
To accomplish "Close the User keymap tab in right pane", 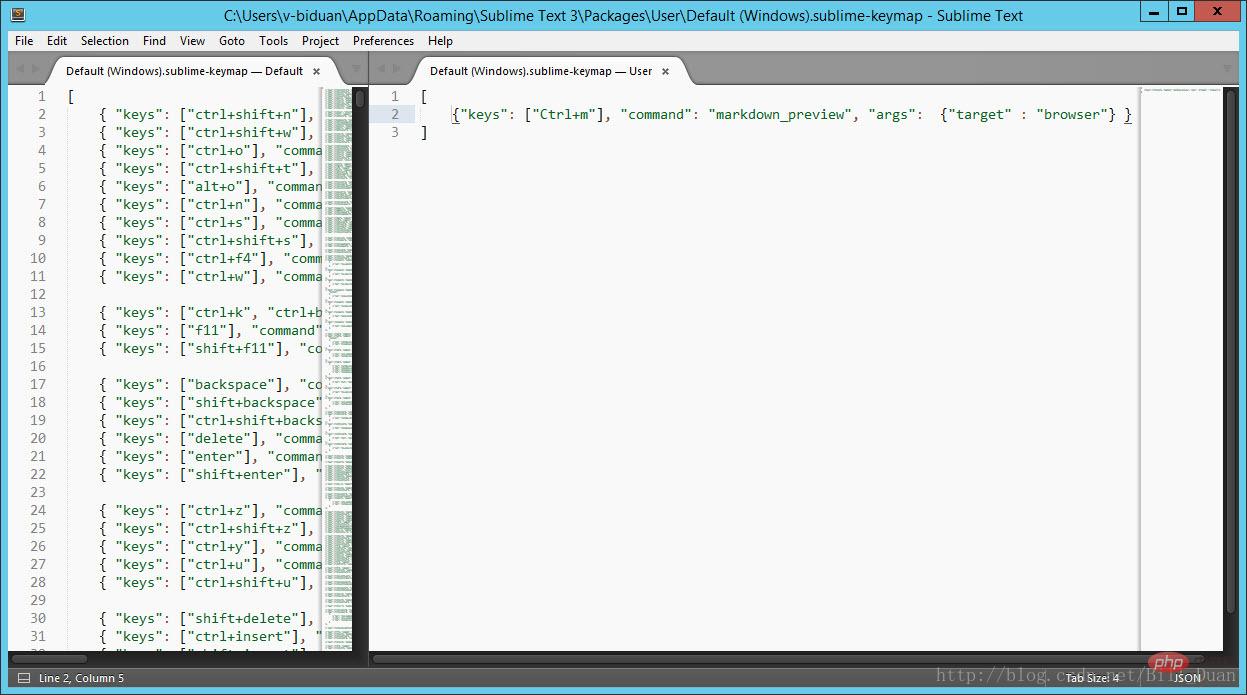I will (x=665, y=71).
